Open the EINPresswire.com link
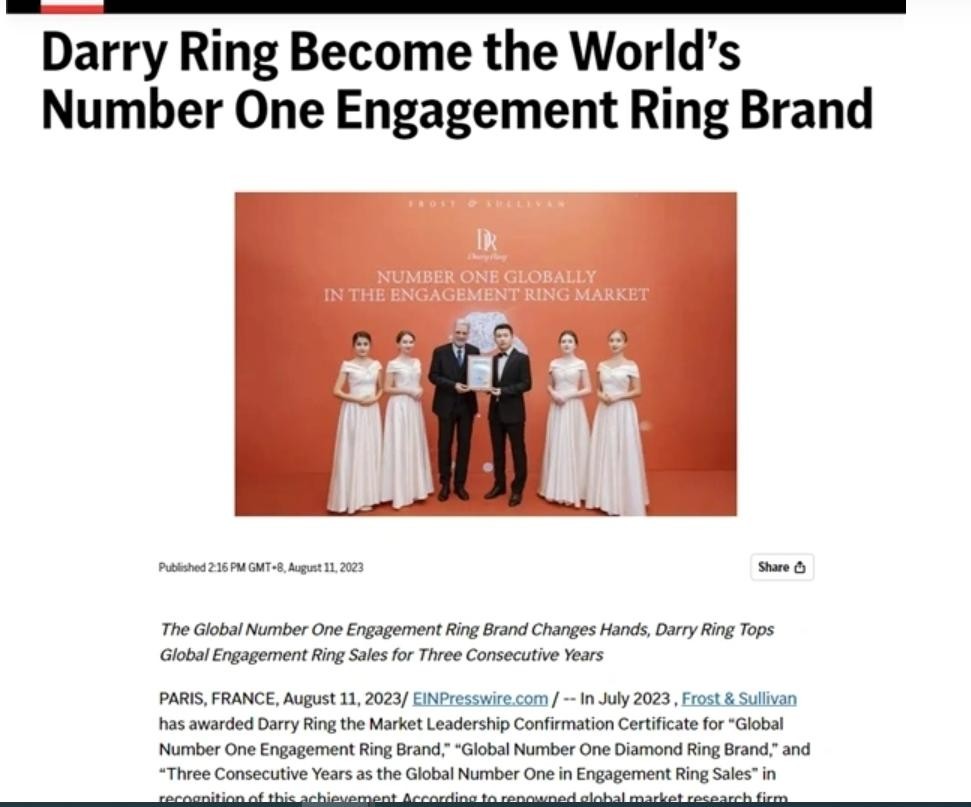 [x=480, y=699]
